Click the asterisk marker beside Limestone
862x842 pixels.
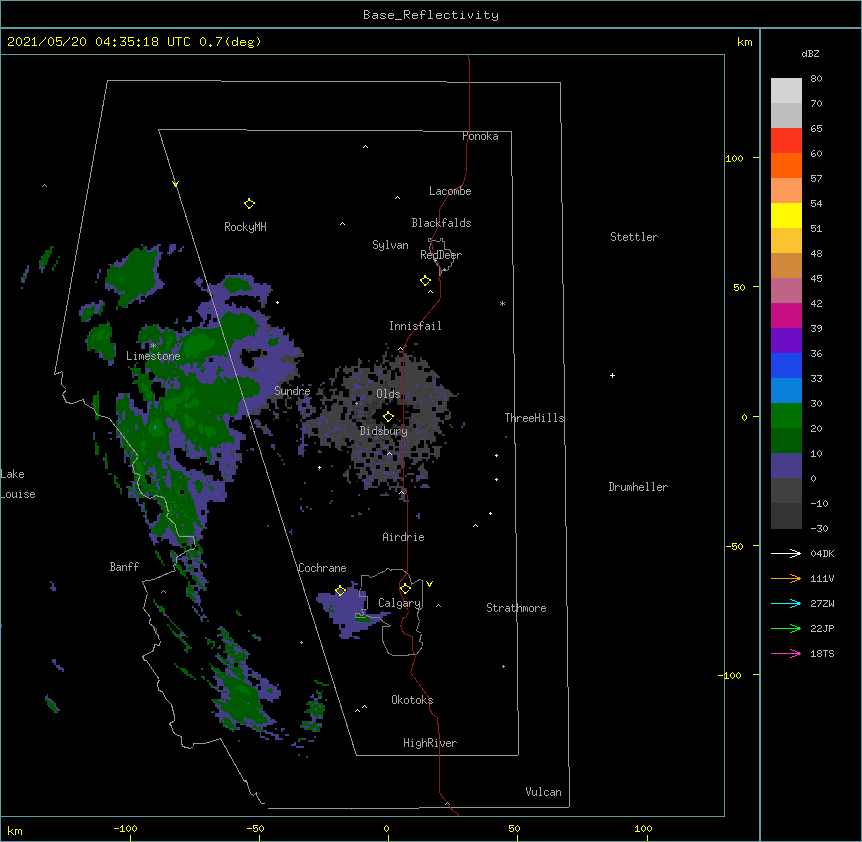click(153, 345)
